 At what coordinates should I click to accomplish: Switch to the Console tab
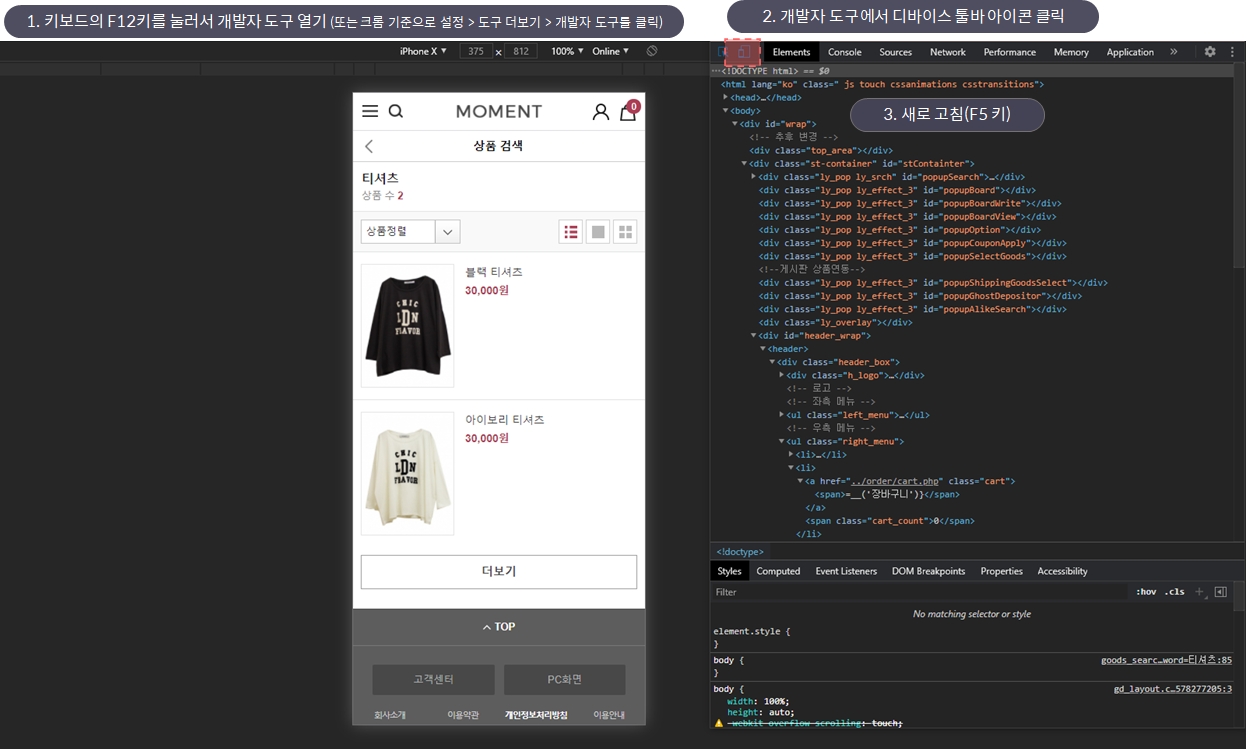tap(844, 52)
